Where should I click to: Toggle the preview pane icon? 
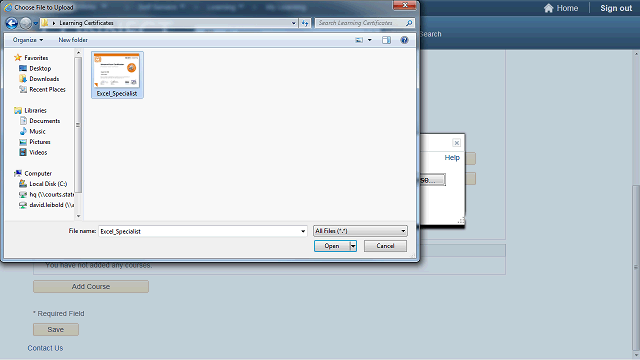386,40
